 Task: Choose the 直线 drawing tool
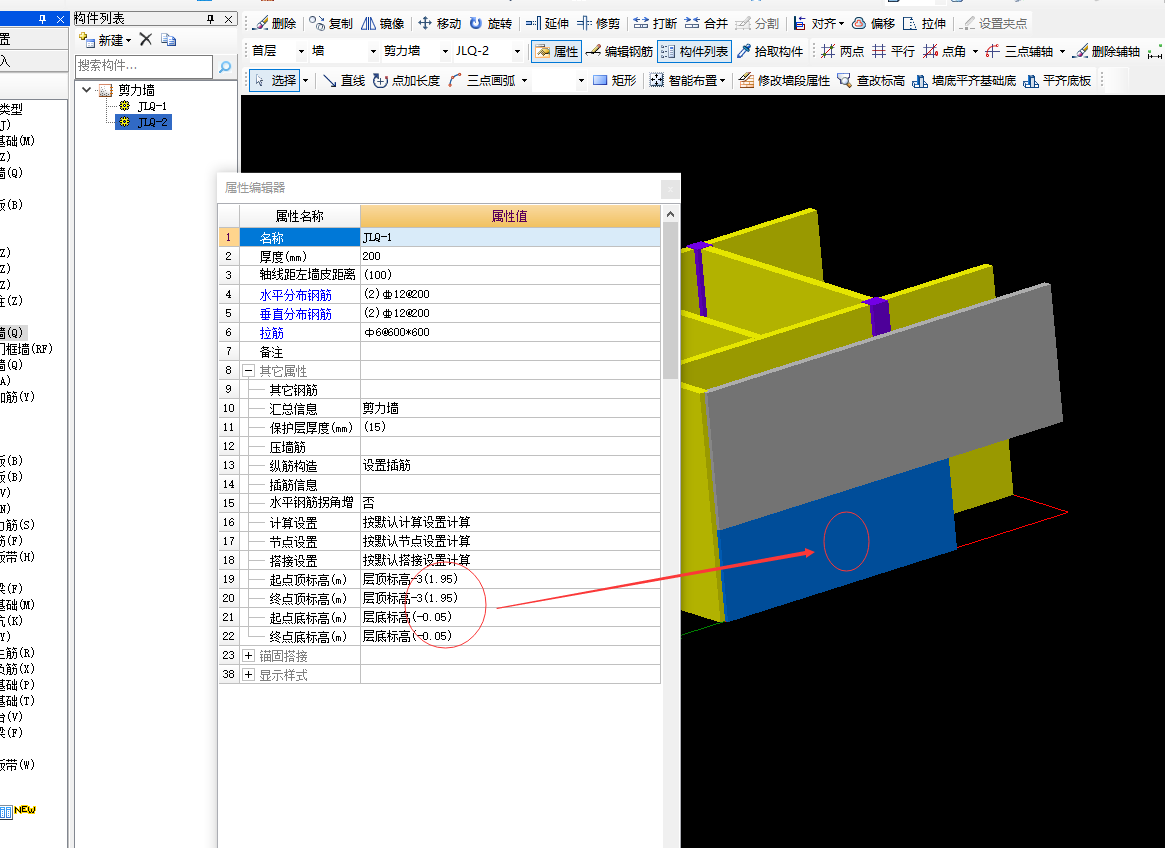pyautogui.click(x=344, y=80)
